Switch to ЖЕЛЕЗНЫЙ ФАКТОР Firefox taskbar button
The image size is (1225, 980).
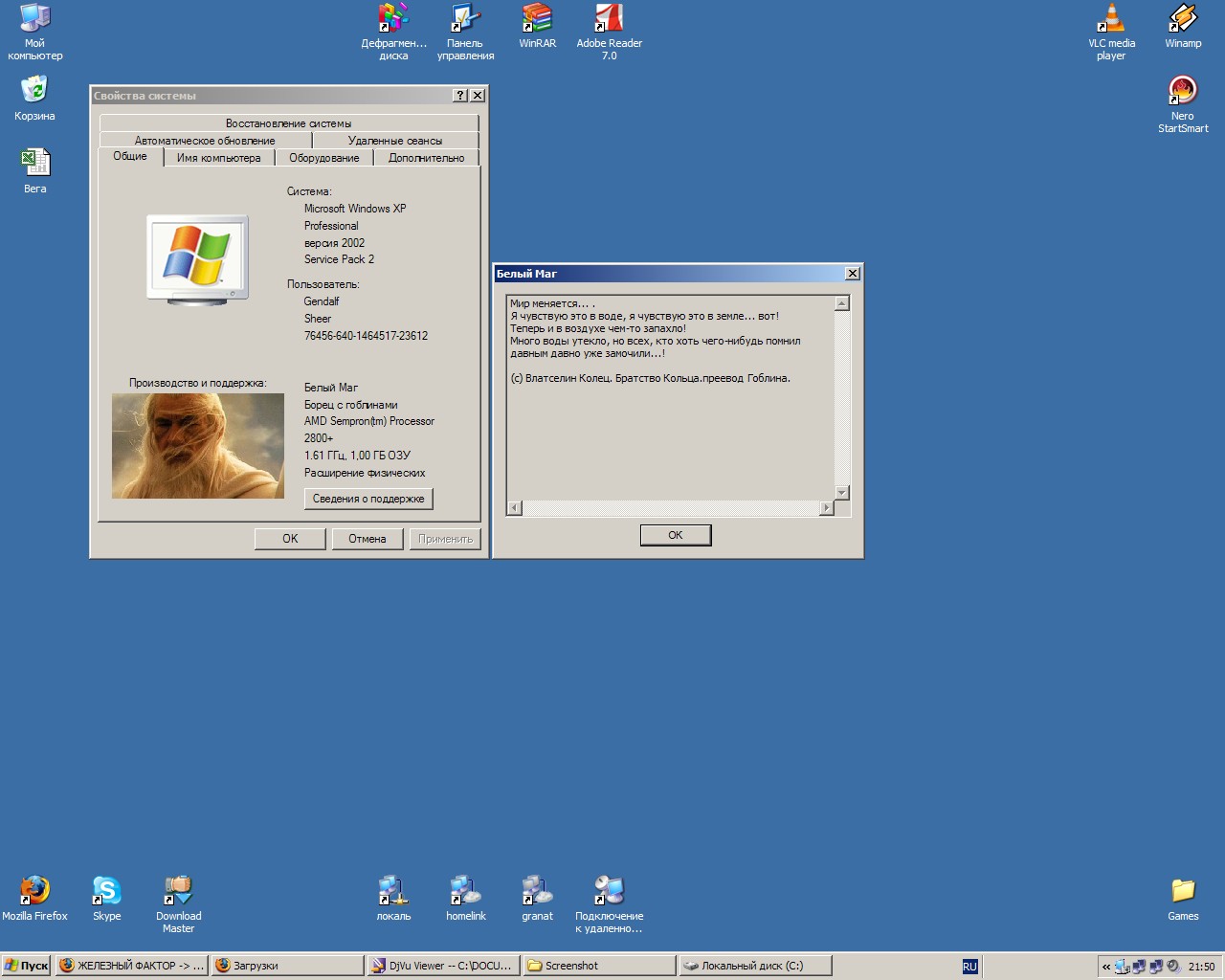[131, 967]
